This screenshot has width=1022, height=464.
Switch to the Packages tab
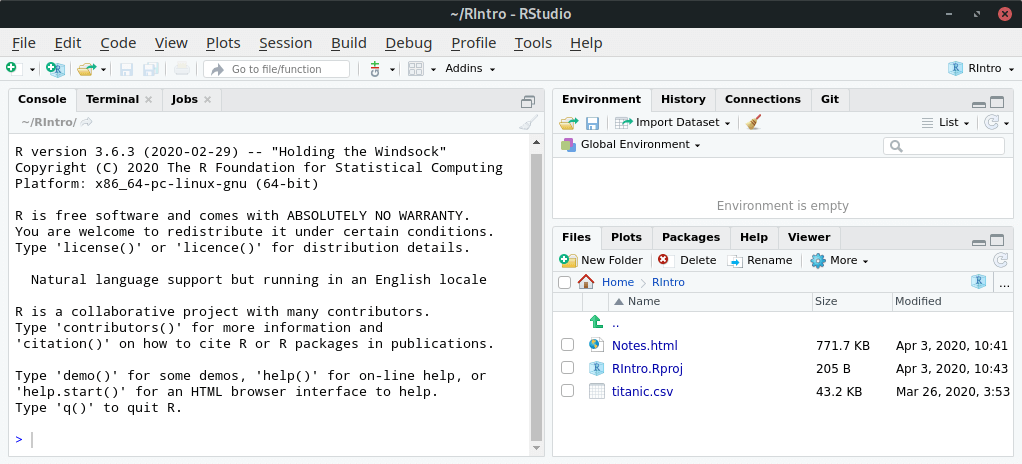[x=691, y=237]
